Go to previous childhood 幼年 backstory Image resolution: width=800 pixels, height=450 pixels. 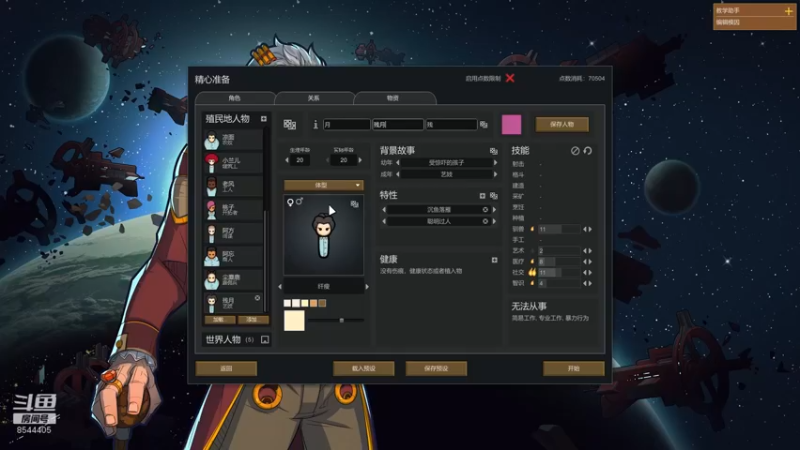pos(397,163)
